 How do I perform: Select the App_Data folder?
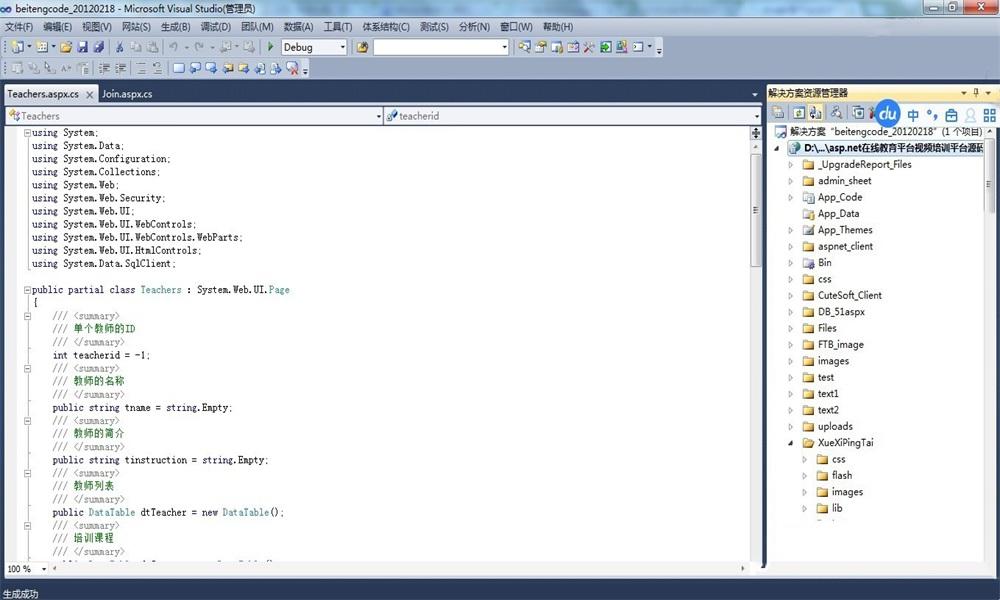[838, 214]
